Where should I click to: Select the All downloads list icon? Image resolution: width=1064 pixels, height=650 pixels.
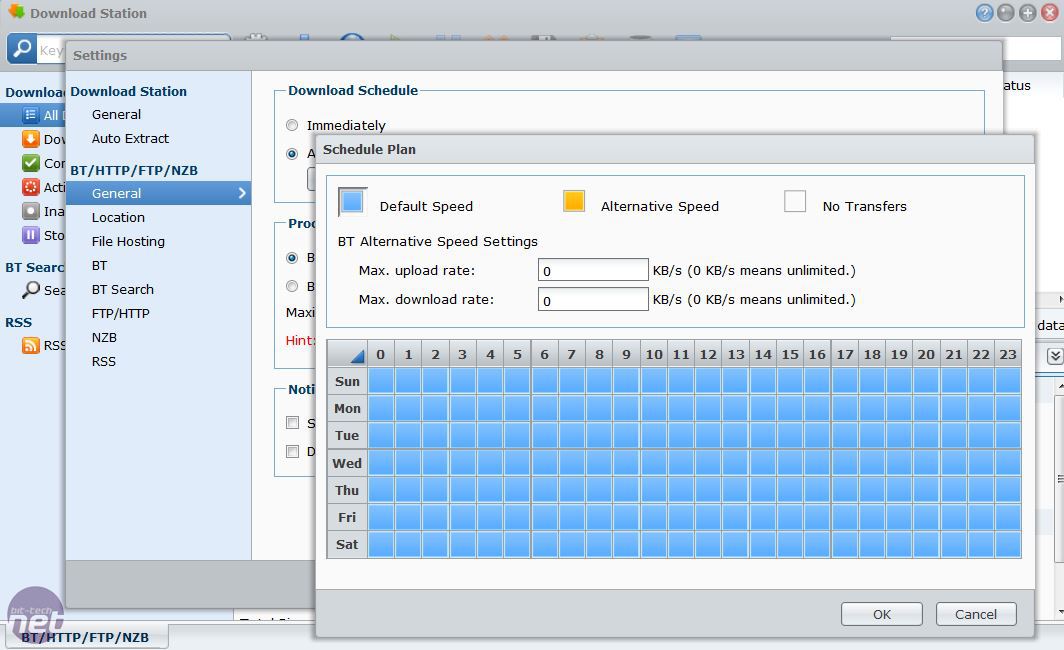coord(31,115)
